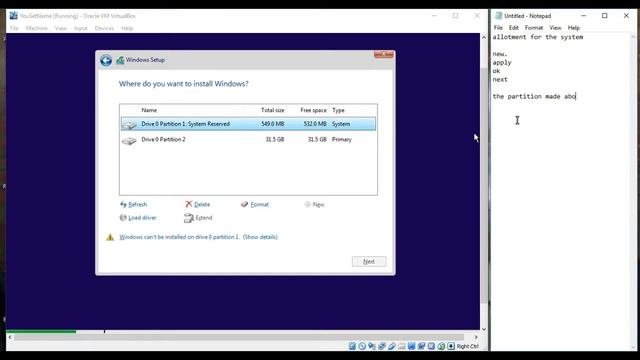This screenshot has height=360, width=640.
Task: Open the Notepad File menu
Action: (498, 28)
